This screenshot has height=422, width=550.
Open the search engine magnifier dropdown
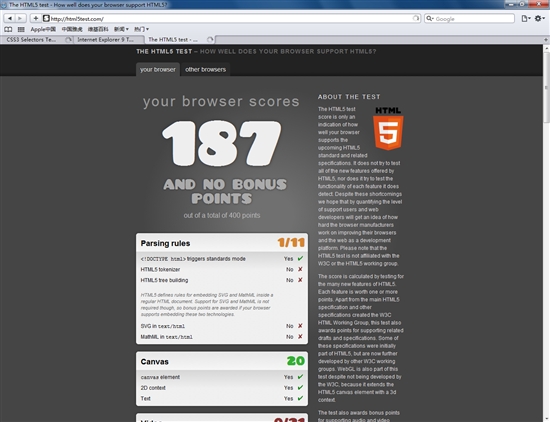pyautogui.click(x=430, y=18)
